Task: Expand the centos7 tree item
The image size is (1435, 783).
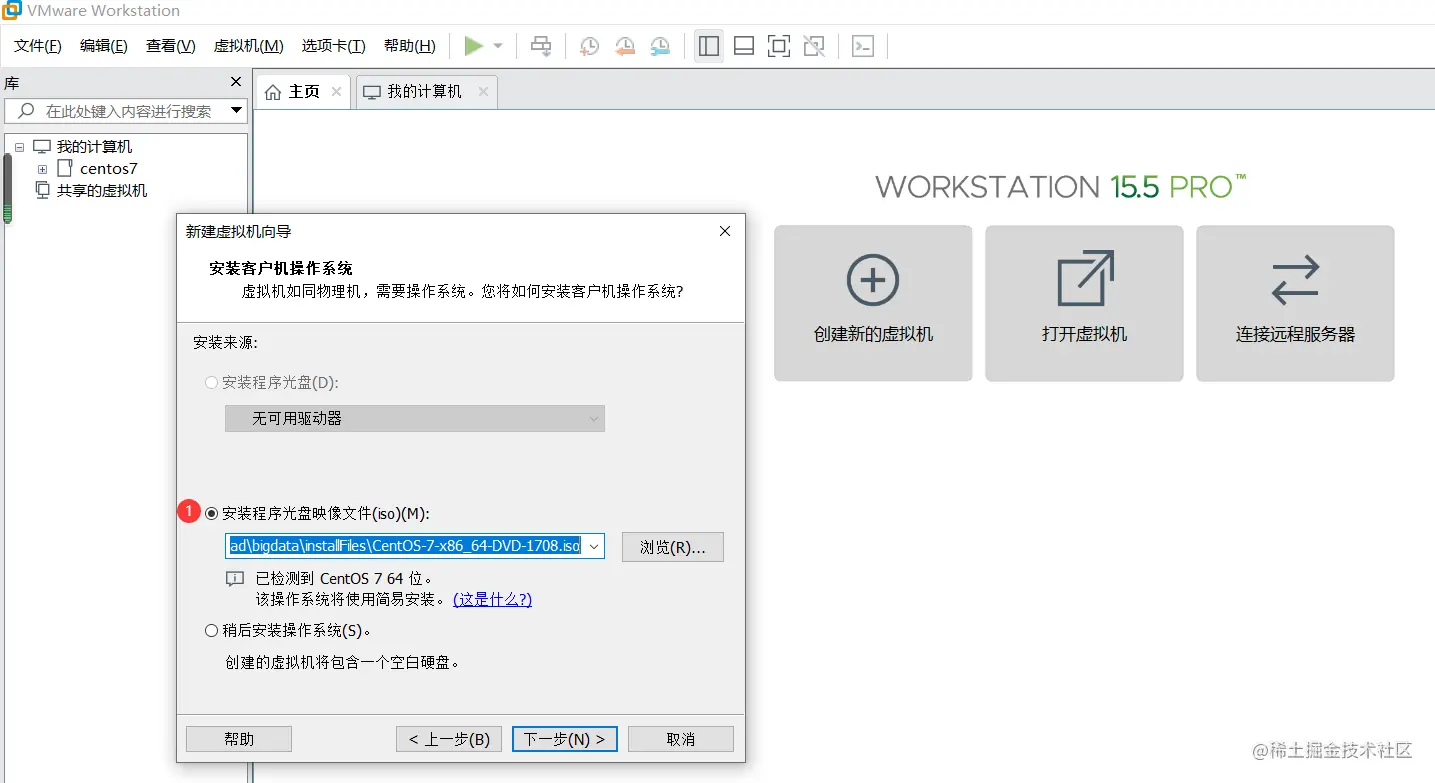Action: click(42, 168)
